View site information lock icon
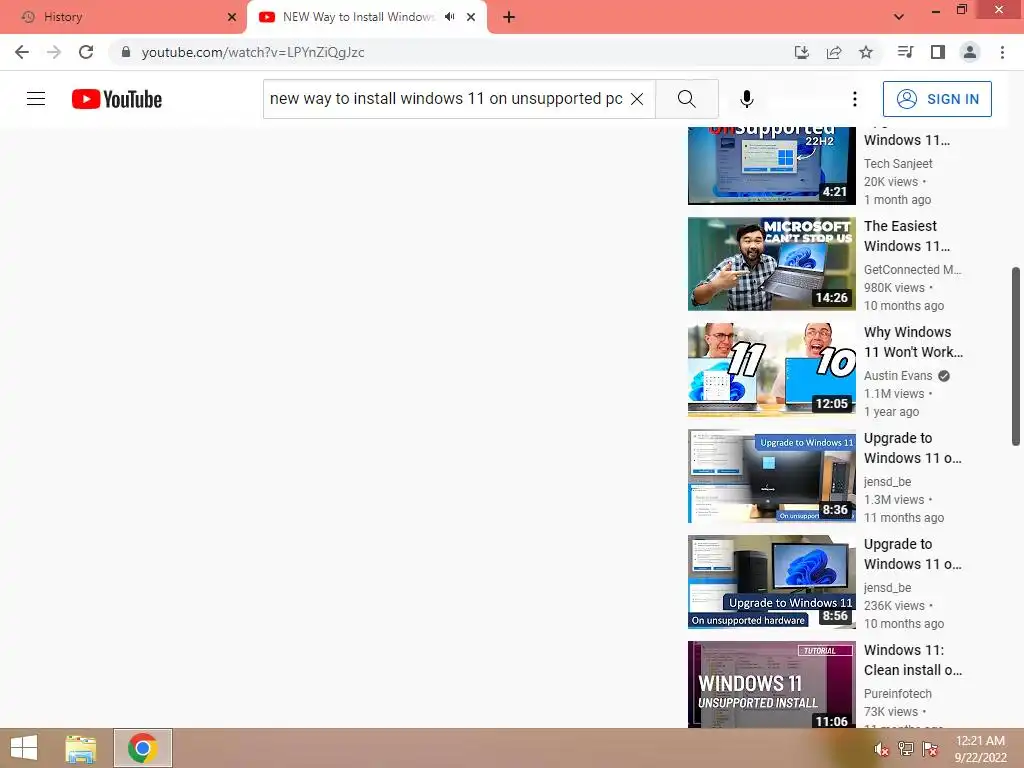The height and width of the screenshot is (768, 1024). (x=126, y=52)
